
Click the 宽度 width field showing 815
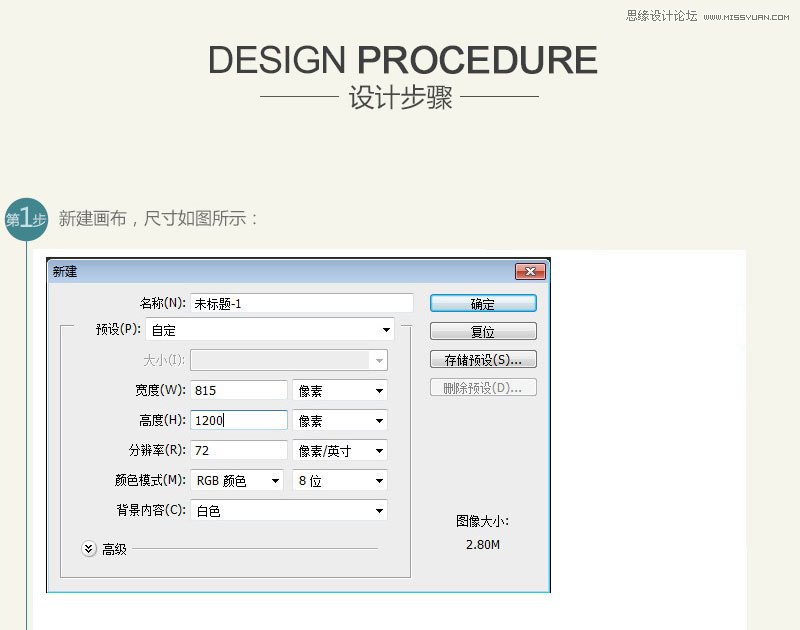(x=239, y=391)
